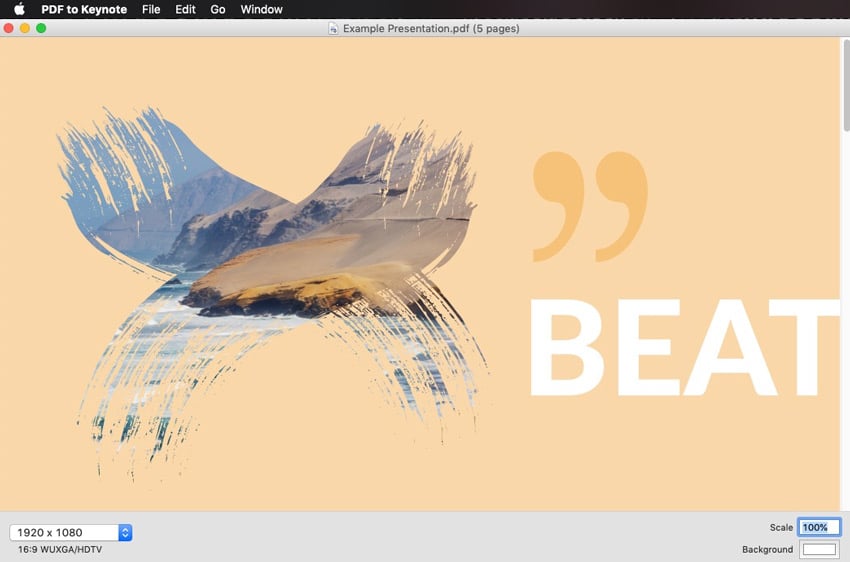Click the PDF document icon in title bar

(x=334, y=29)
